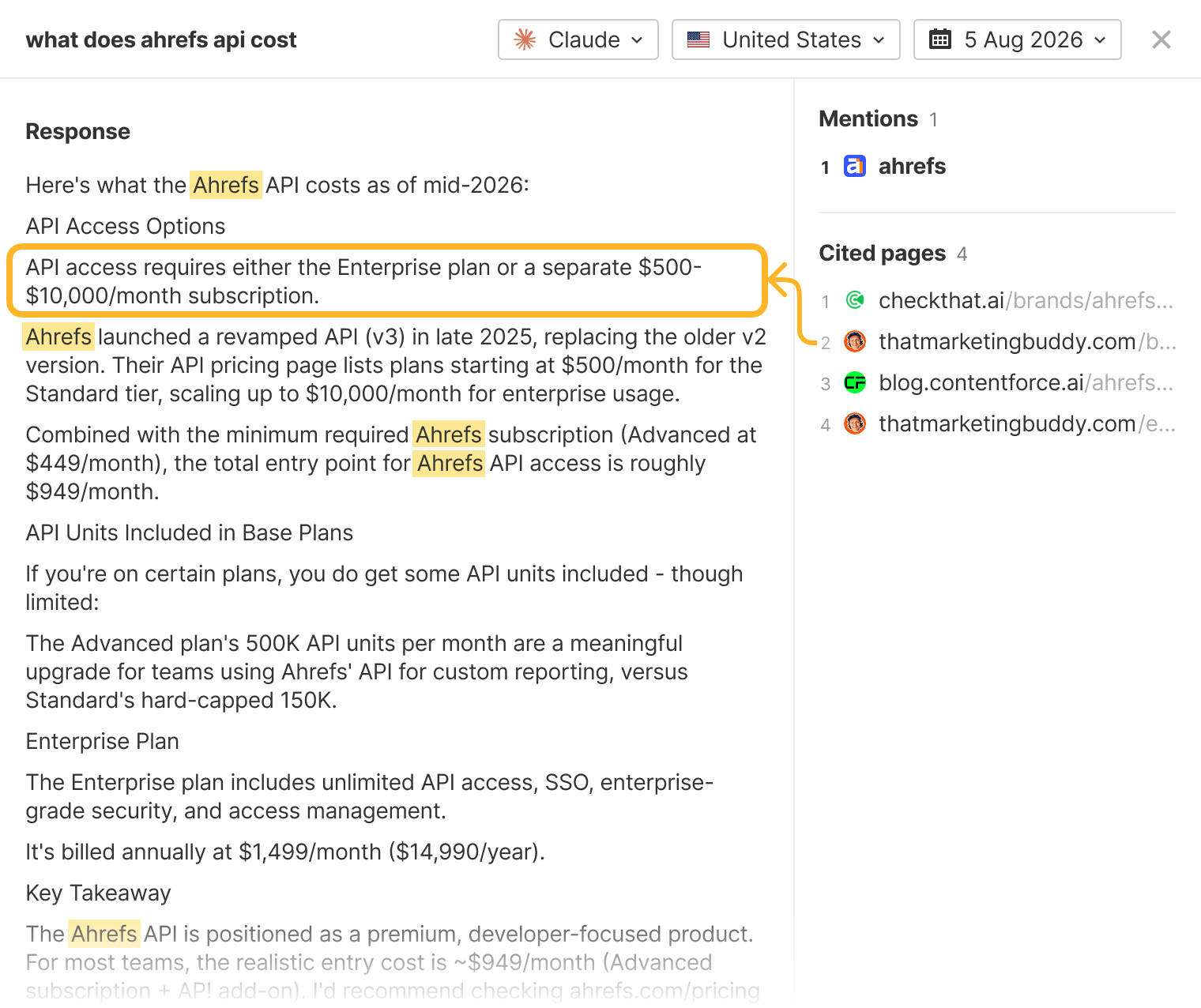Screen dimensions: 1201x1008
Task: Click the US flag icon
Action: pyautogui.click(x=698, y=39)
